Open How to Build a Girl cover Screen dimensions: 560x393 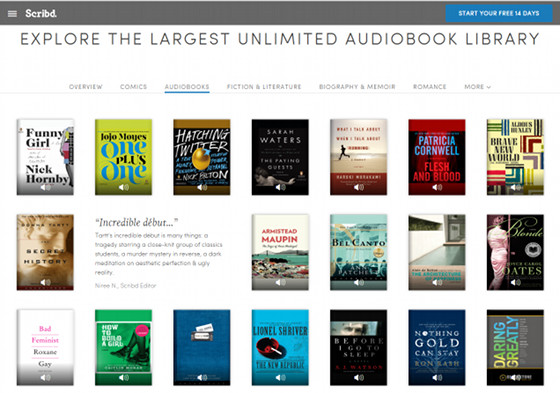click(x=124, y=348)
